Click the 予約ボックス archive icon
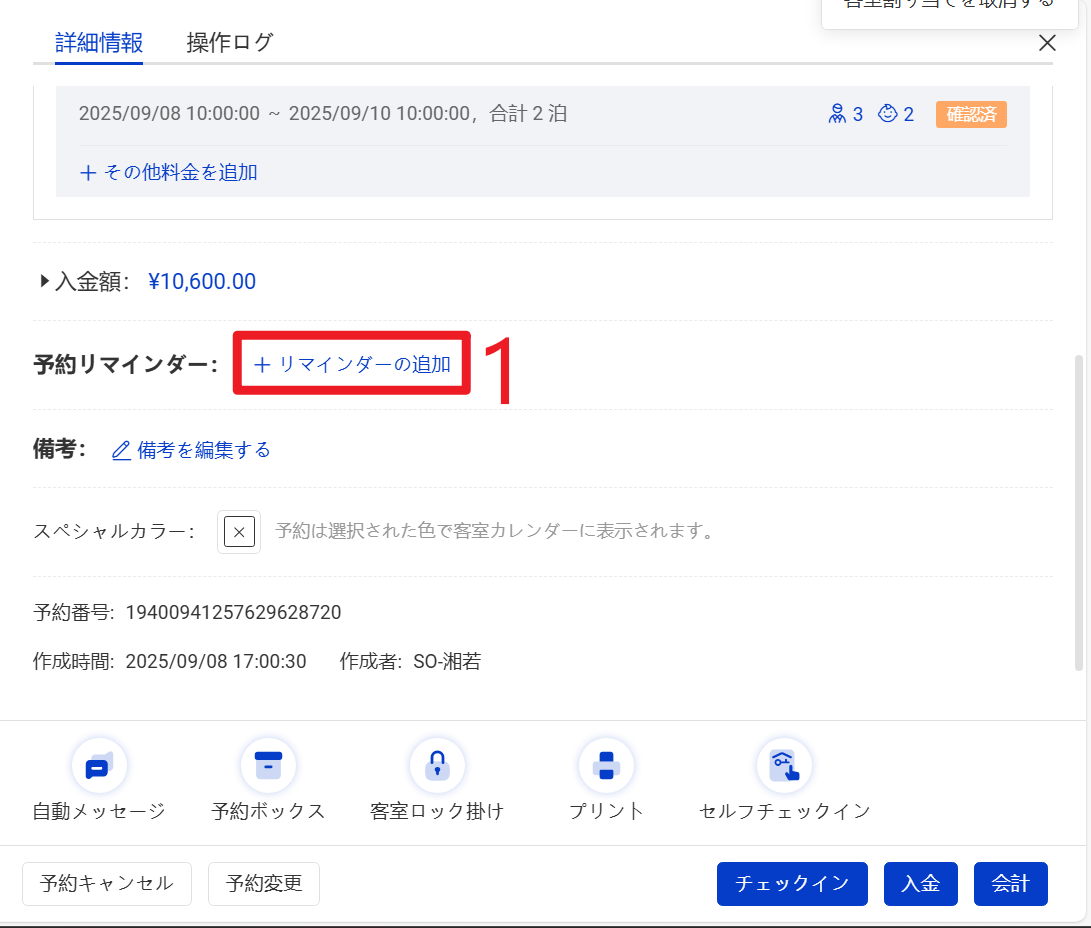 coord(268,767)
